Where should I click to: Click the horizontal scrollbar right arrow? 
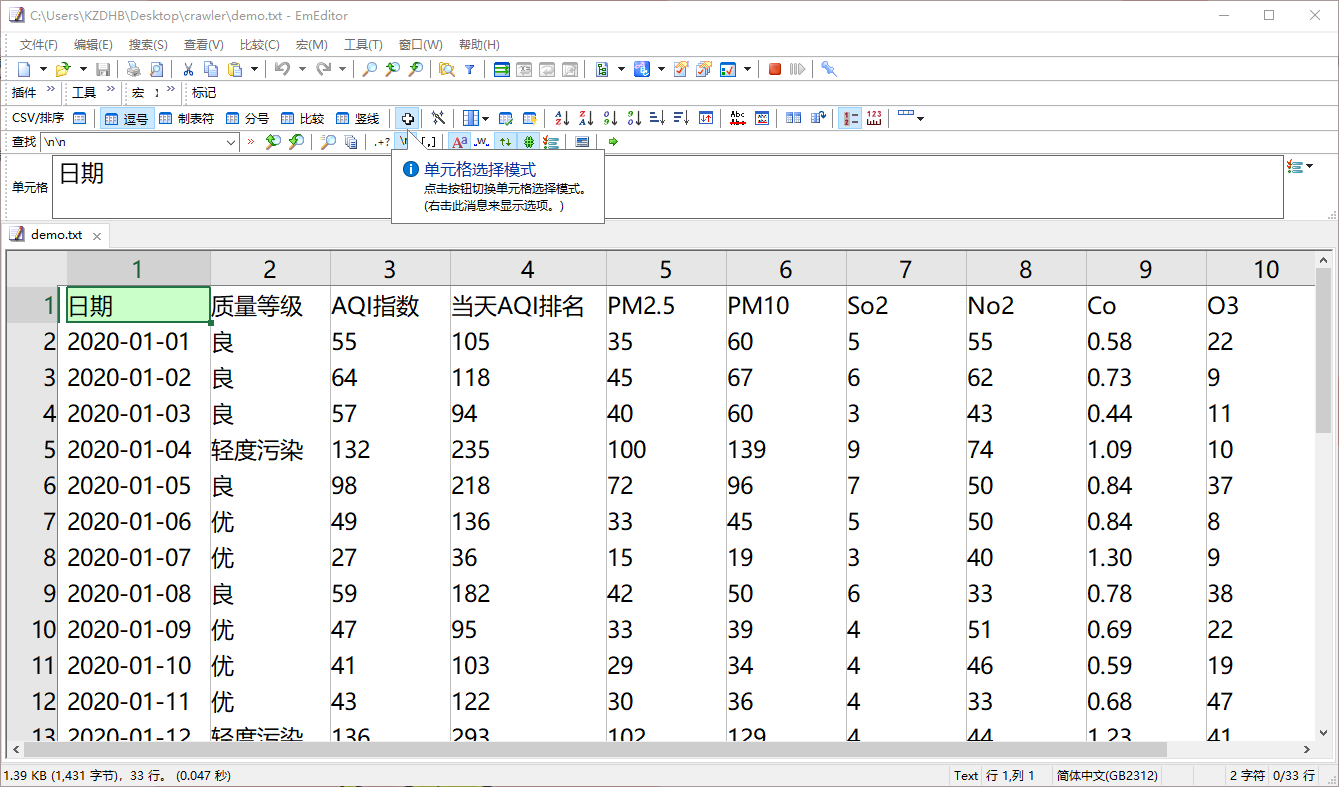click(1306, 749)
